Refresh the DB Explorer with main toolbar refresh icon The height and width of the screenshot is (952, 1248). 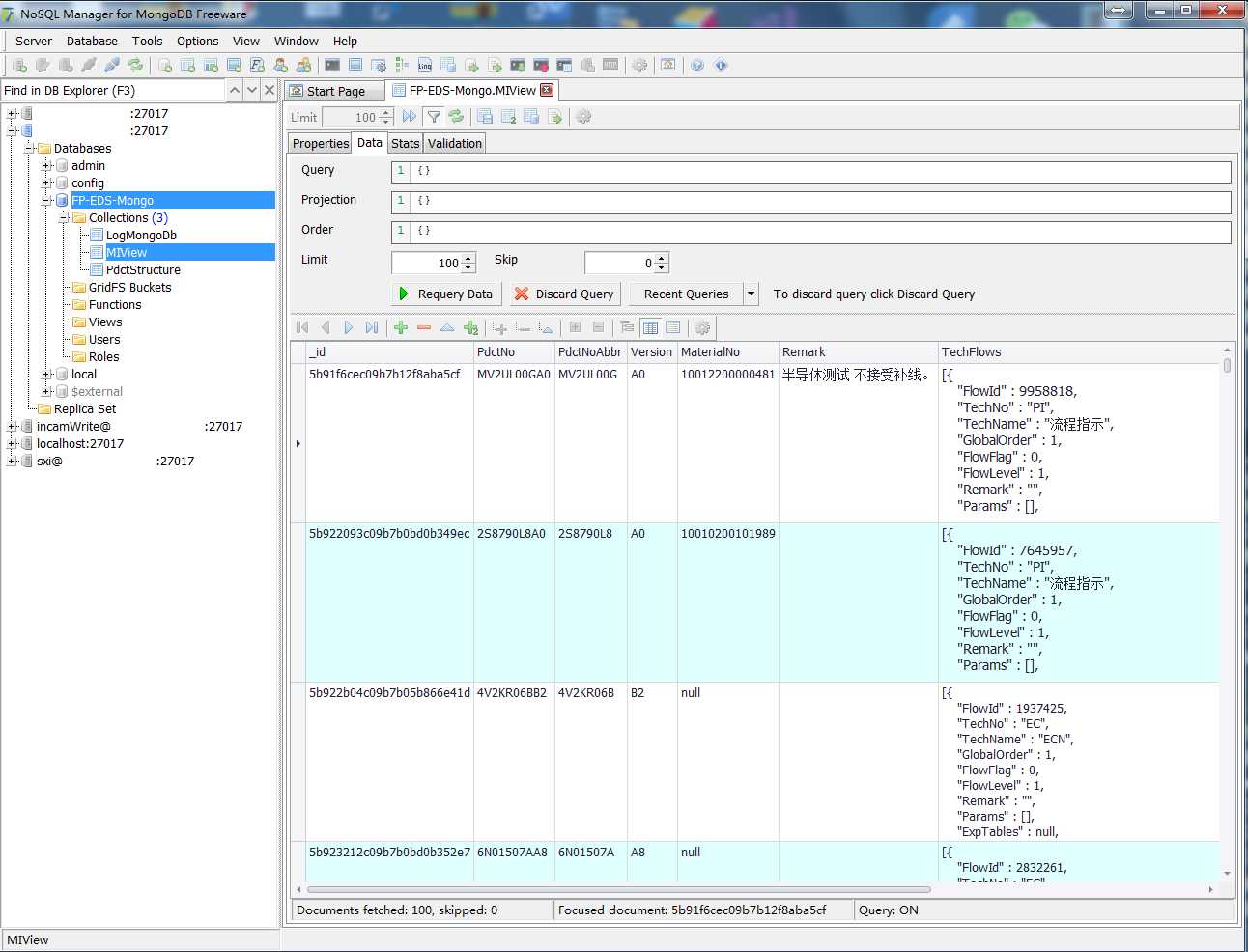(x=135, y=65)
